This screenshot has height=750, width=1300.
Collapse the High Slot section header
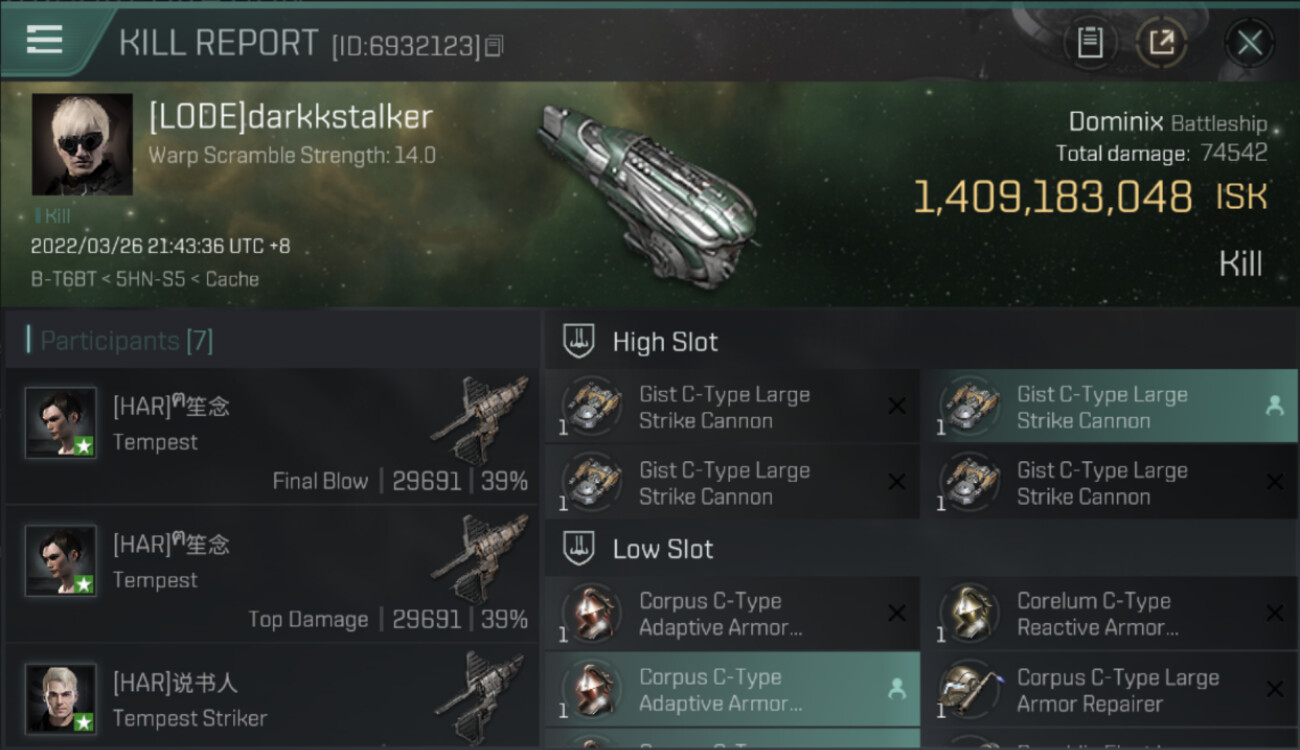665,342
